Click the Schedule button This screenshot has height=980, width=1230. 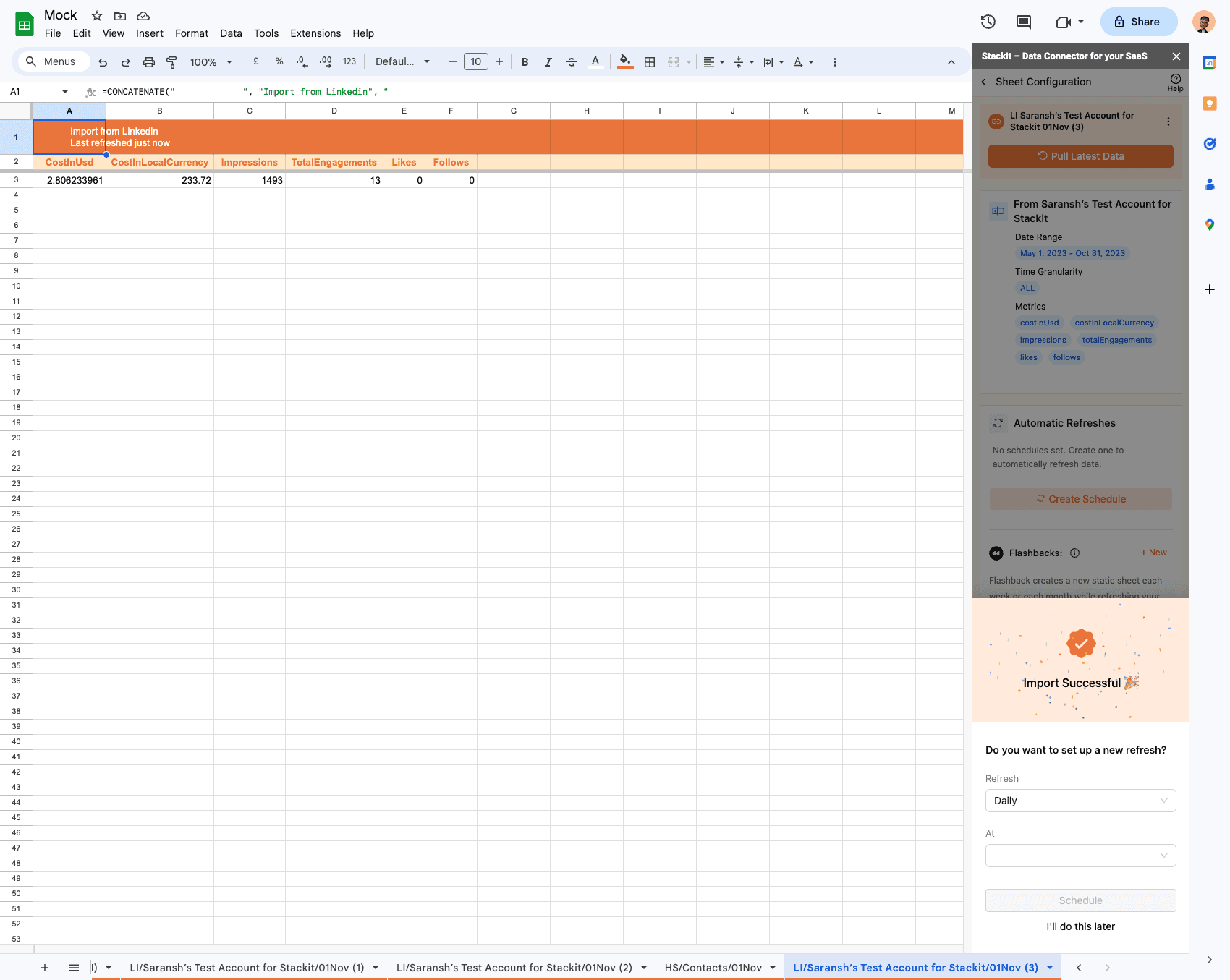[1081, 900]
